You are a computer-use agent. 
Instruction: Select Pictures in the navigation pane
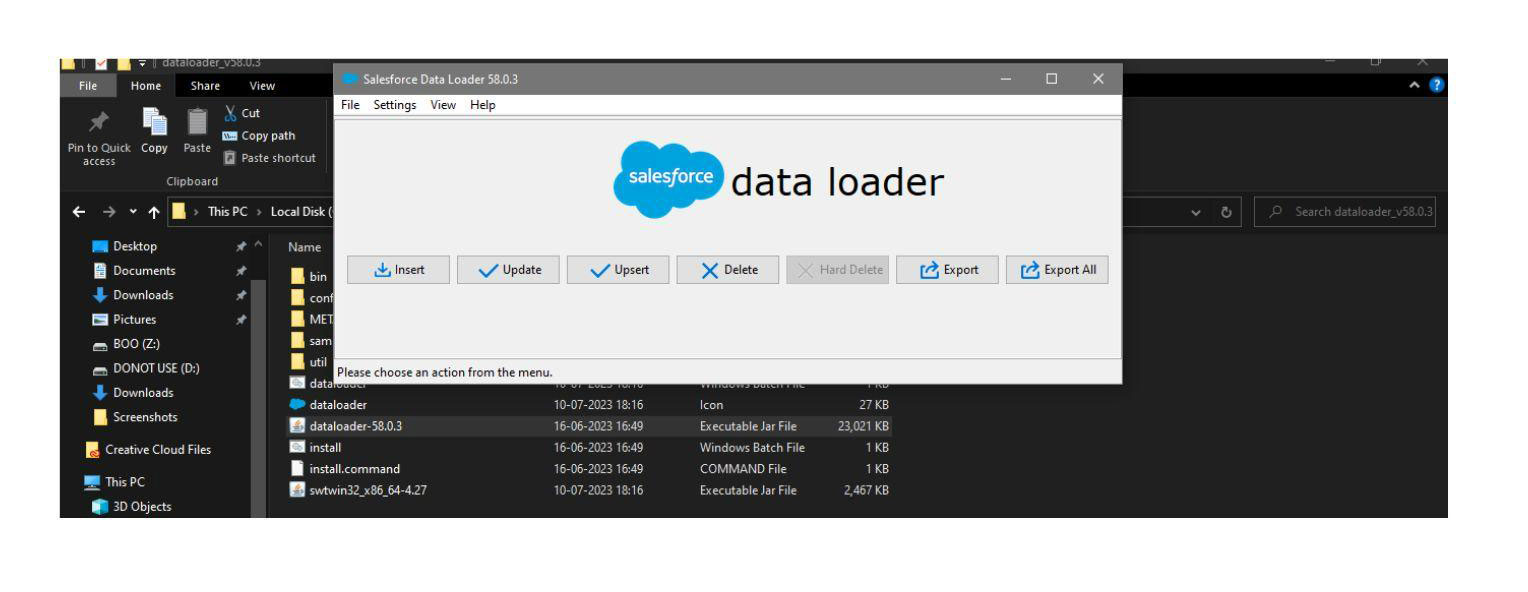[x=136, y=320]
